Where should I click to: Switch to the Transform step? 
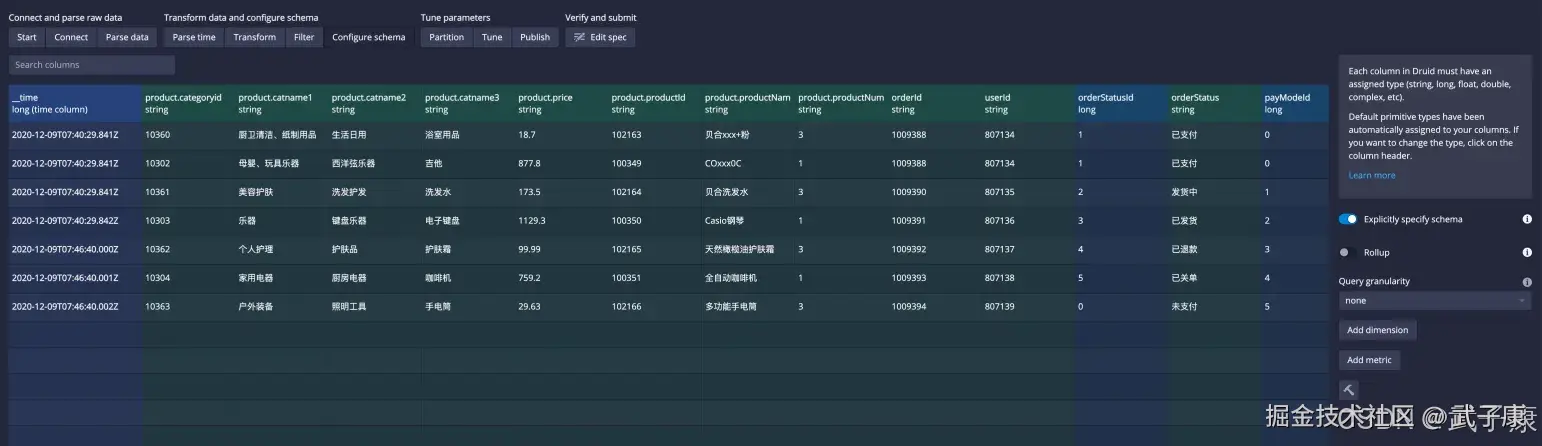tap(255, 37)
